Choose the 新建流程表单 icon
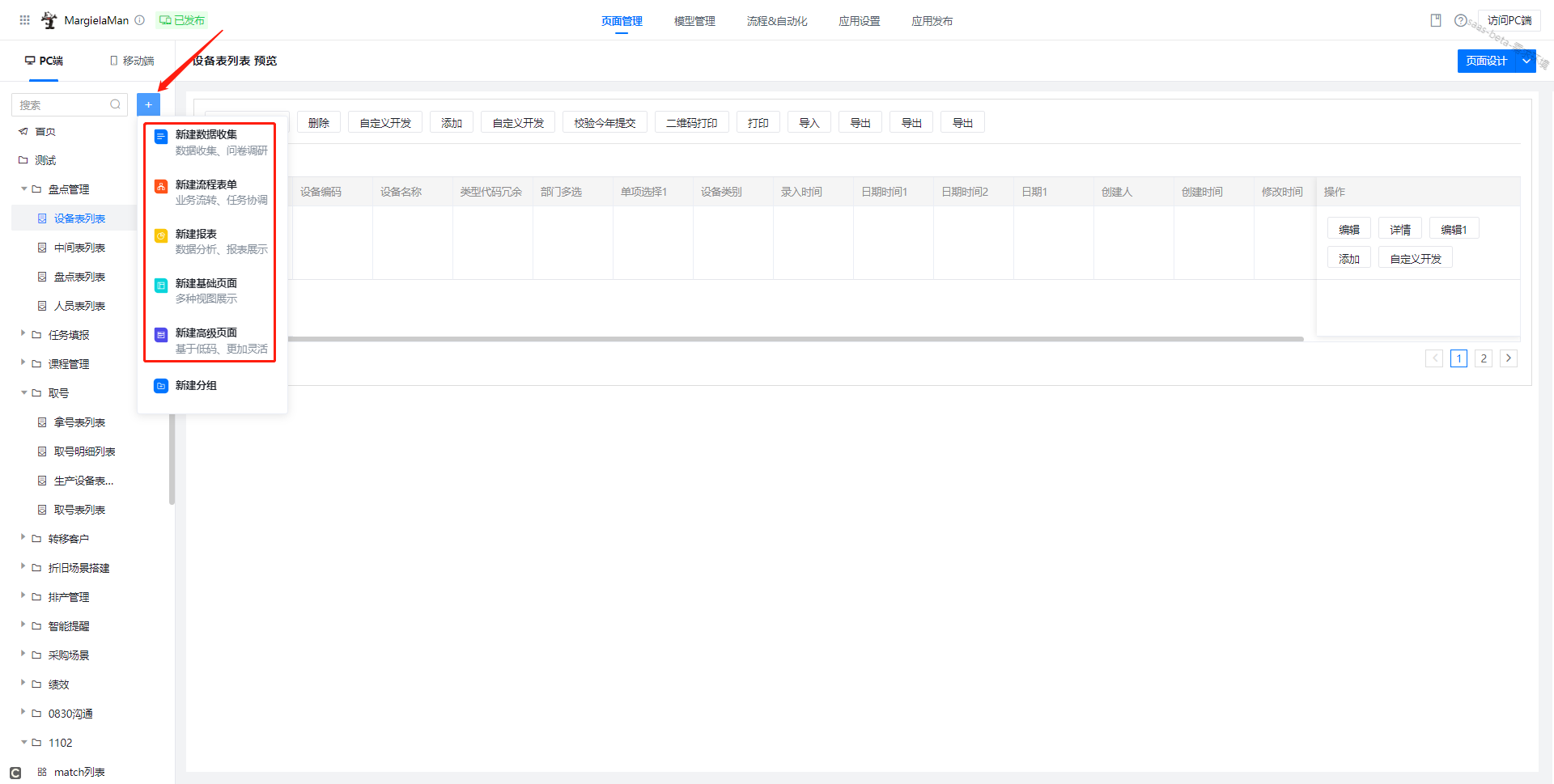Viewport: 1554px width, 784px height. pos(161,186)
